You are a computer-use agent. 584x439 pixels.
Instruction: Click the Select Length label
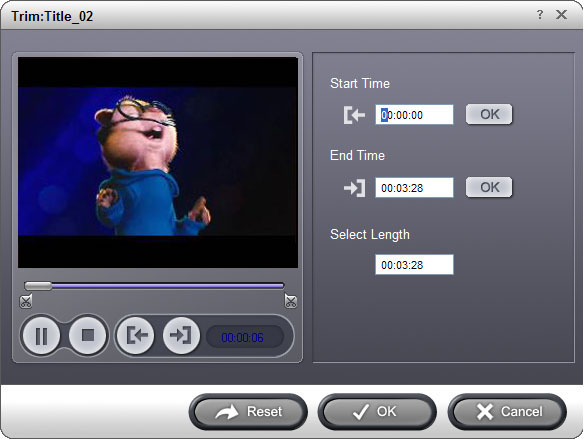[x=370, y=235]
